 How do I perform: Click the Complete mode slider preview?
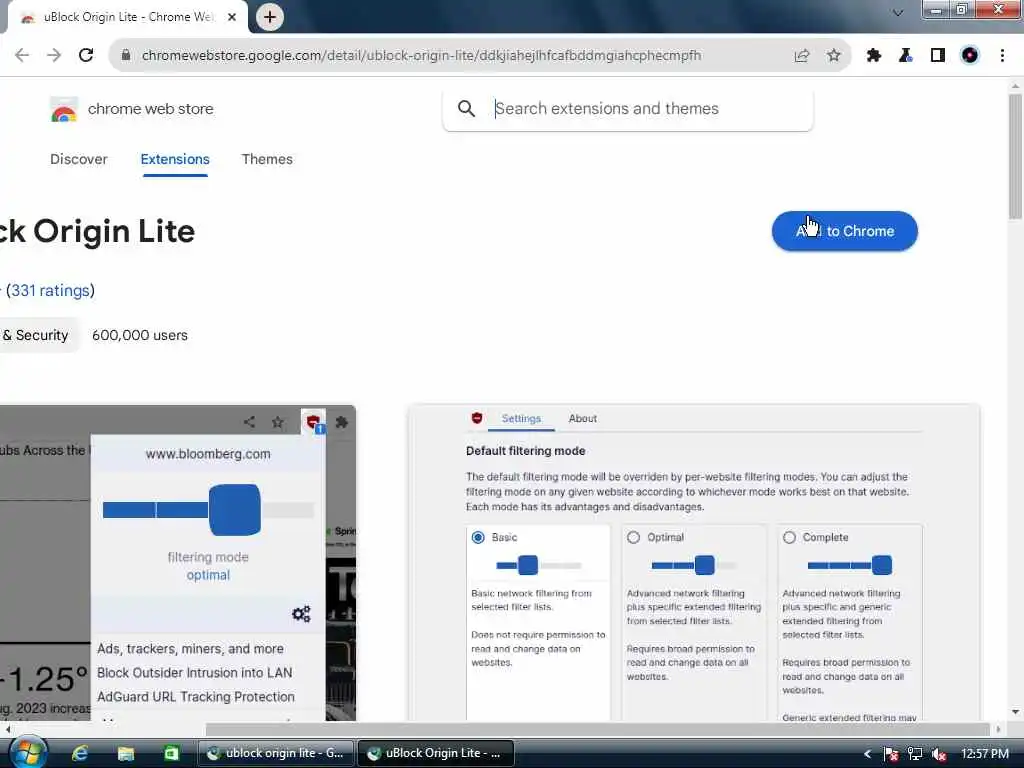click(850, 566)
